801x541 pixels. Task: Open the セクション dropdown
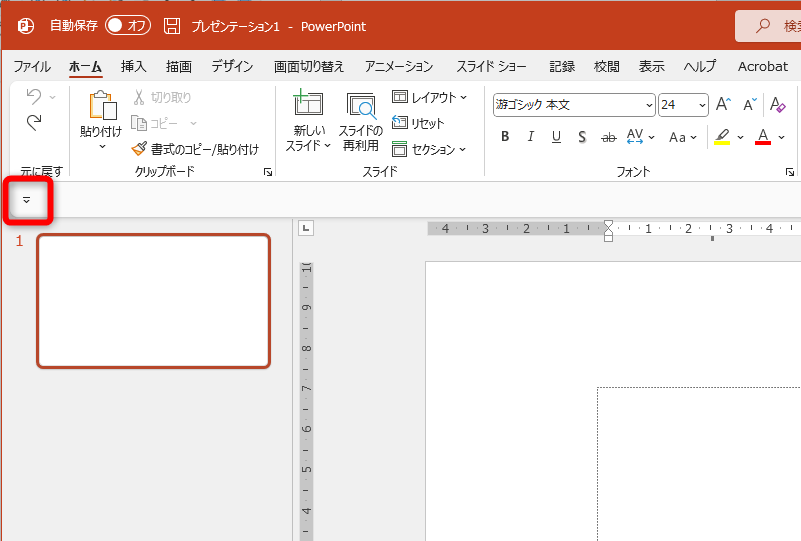pos(429,149)
